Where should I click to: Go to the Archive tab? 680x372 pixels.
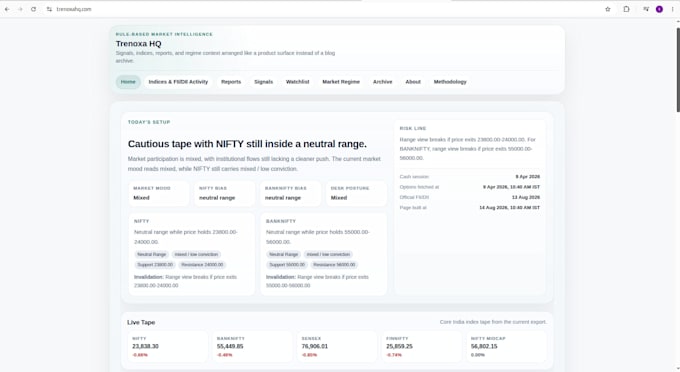[x=382, y=82]
